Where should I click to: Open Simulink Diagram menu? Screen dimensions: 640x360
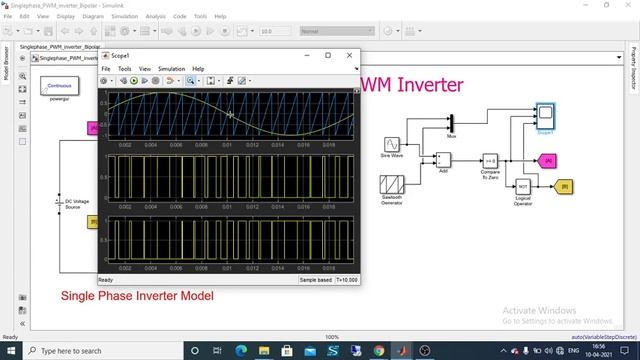(x=93, y=16)
